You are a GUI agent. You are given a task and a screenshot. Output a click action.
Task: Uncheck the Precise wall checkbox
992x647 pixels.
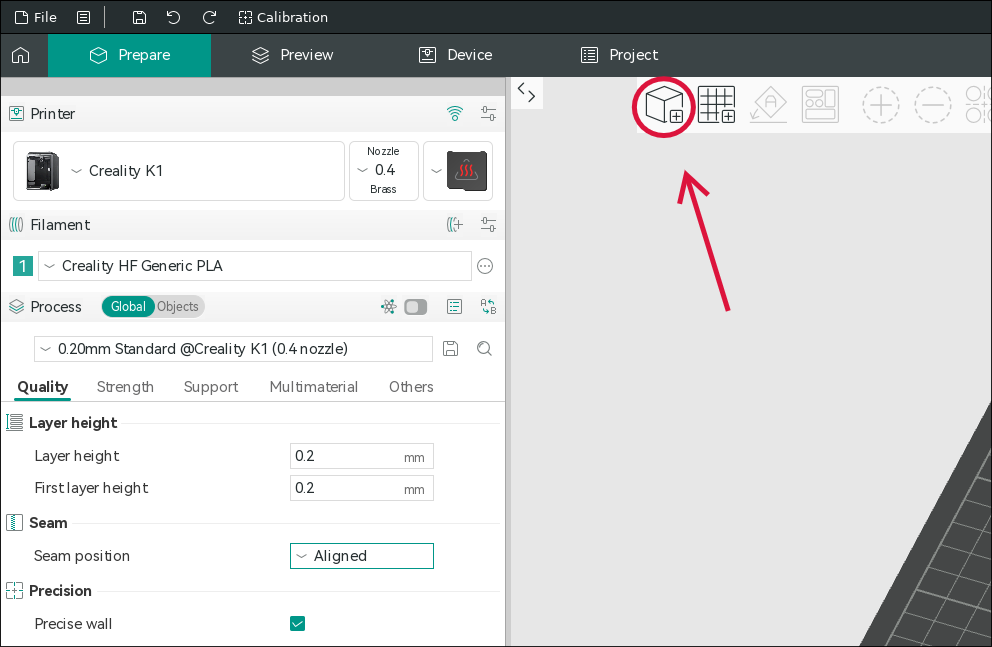(x=297, y=624)
